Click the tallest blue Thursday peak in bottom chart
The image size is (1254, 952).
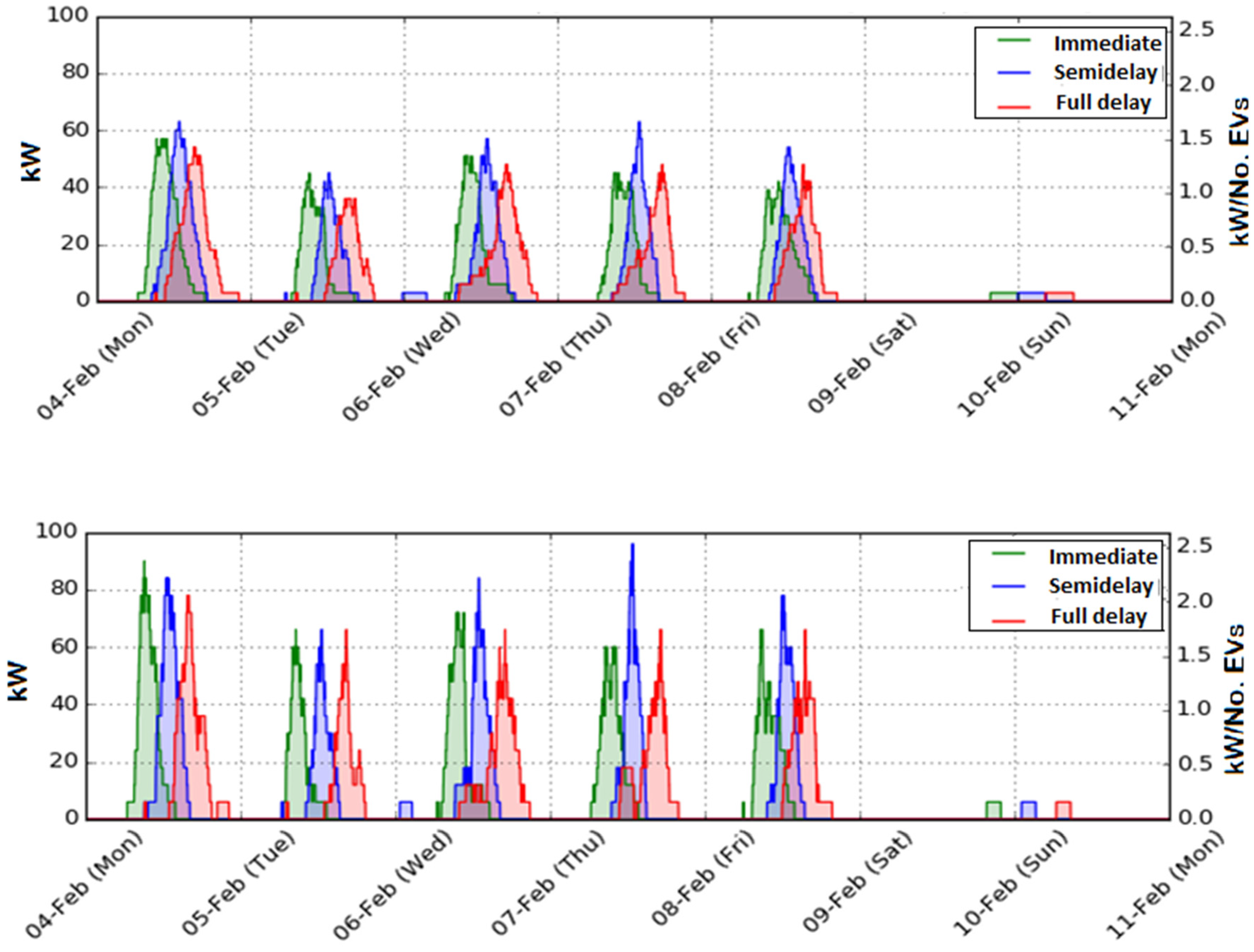pos(632,547)
